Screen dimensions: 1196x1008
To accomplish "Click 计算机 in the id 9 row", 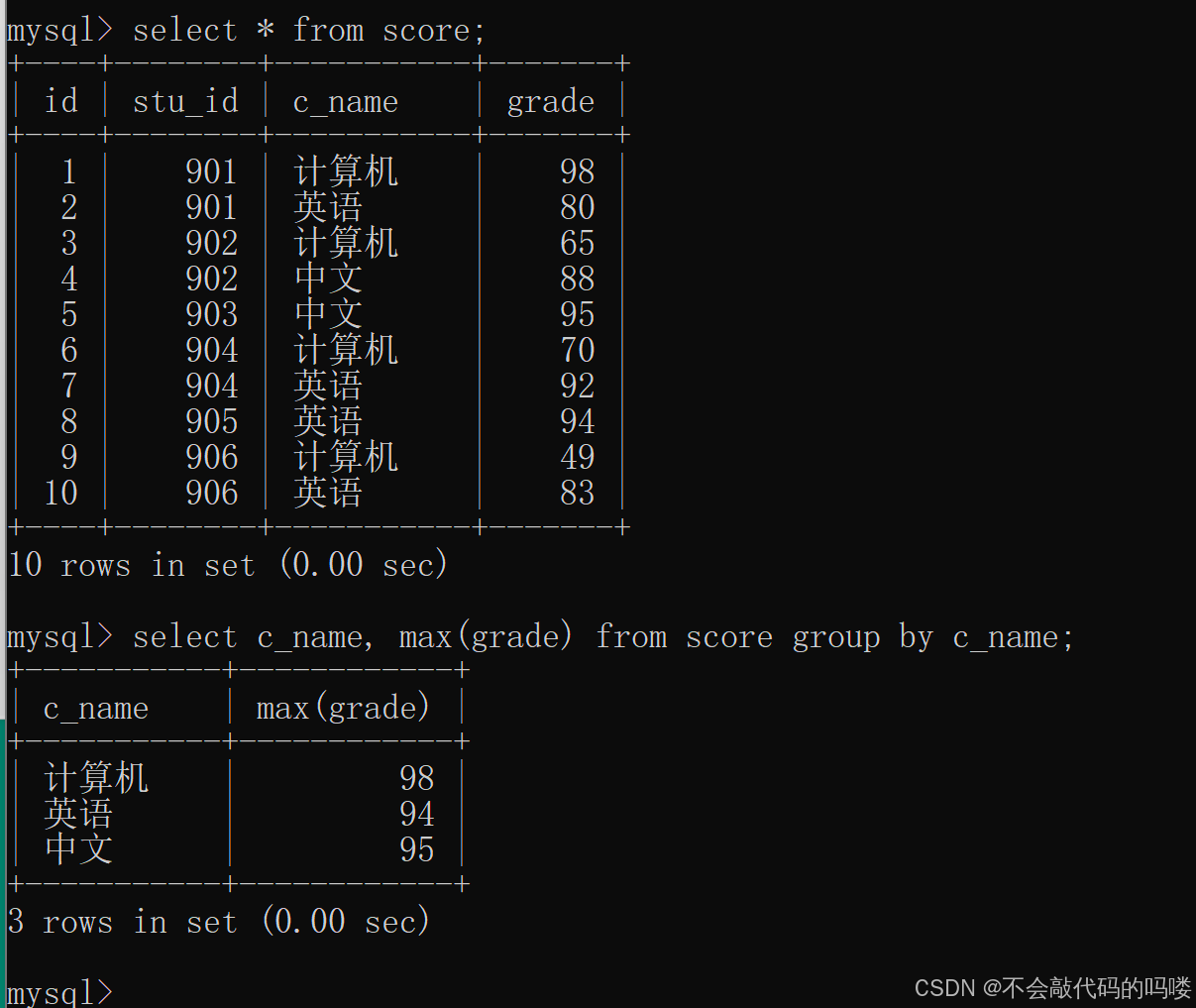I will pos(346,457).
